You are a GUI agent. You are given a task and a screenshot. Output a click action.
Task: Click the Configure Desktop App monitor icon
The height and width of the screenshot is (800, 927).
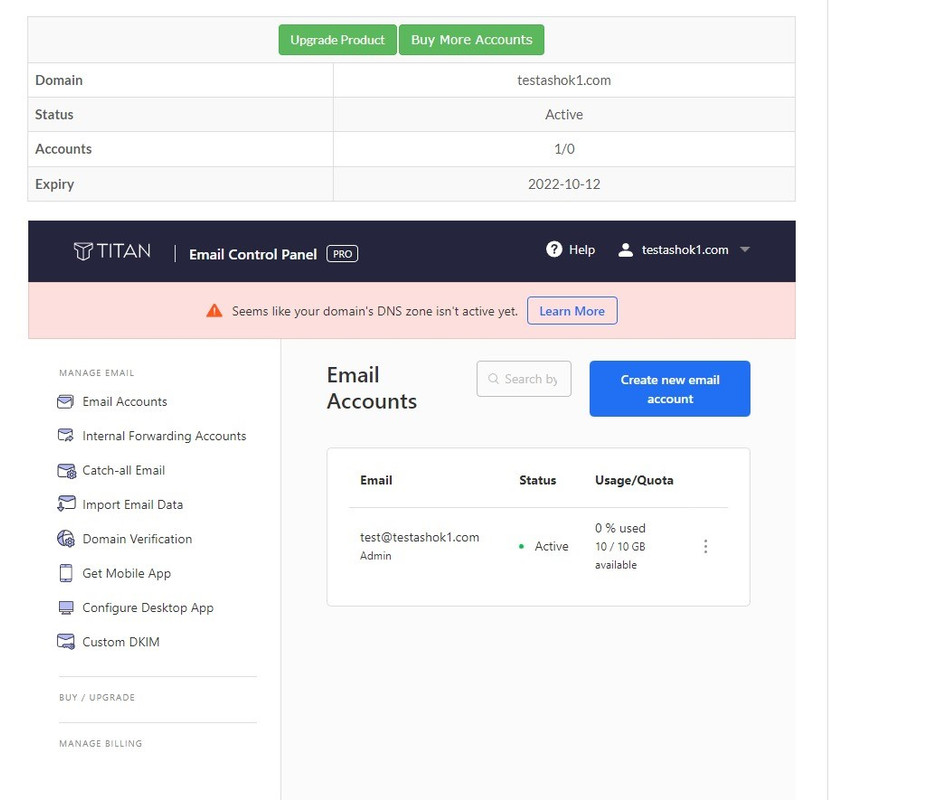point(66,608)
